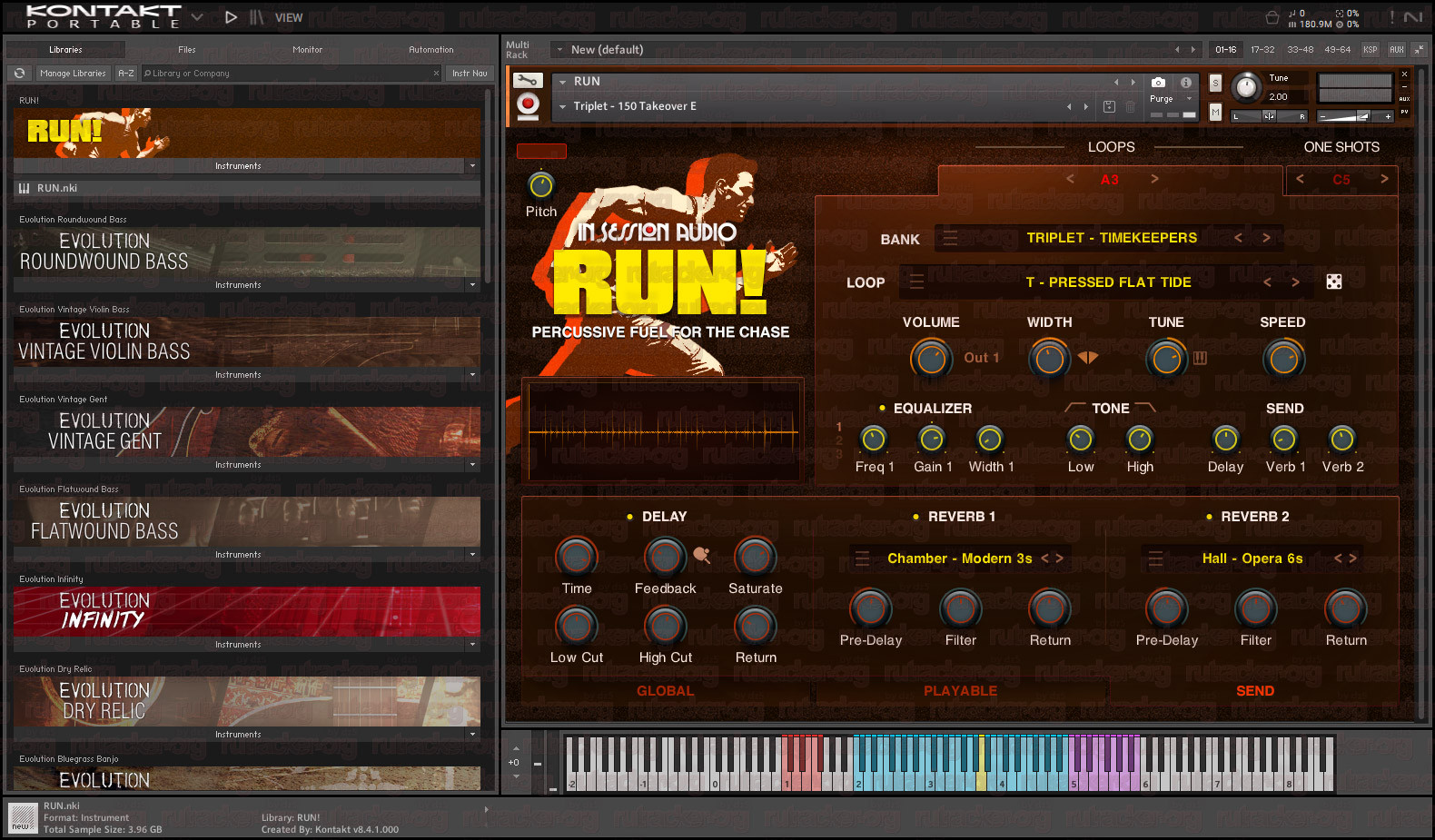The height and width of the screenshot is (840, 1435).
Task: Click the new-instrument icon in status bar
Action: click(23, 817)
